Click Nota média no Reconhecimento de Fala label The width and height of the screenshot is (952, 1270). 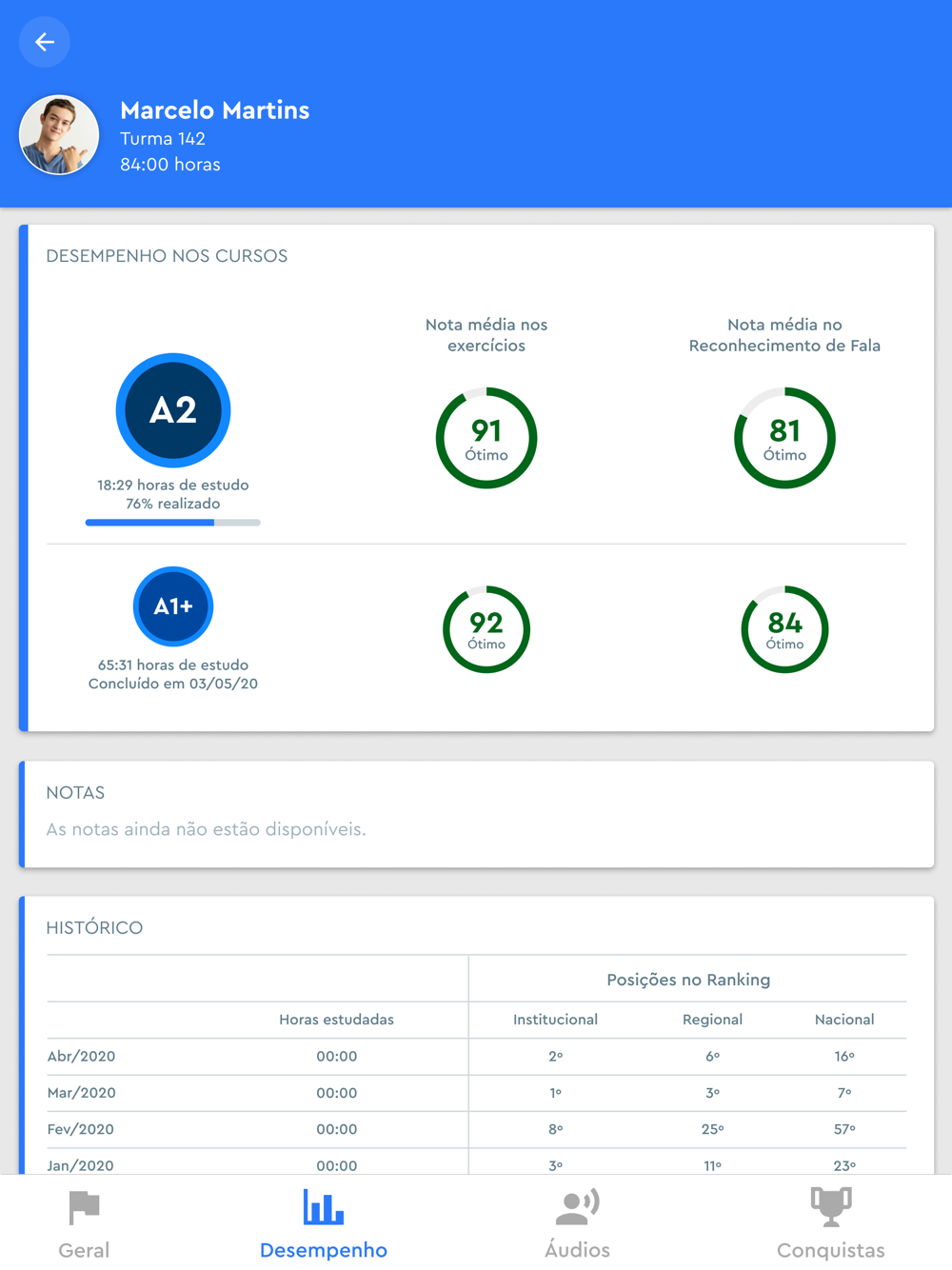point(784,335)
